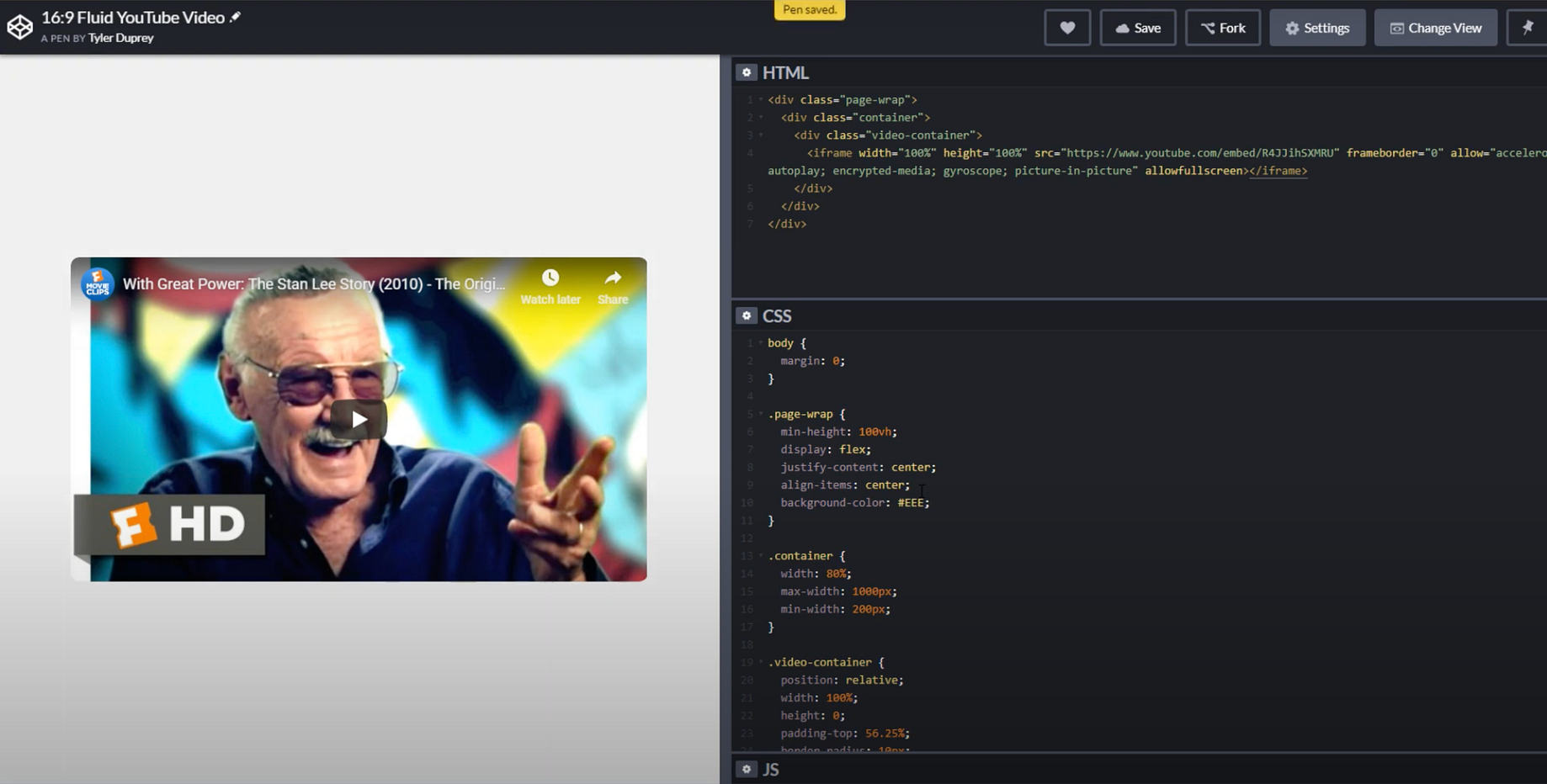
Task: Open pen Settings
Action: click(1317, 28)
